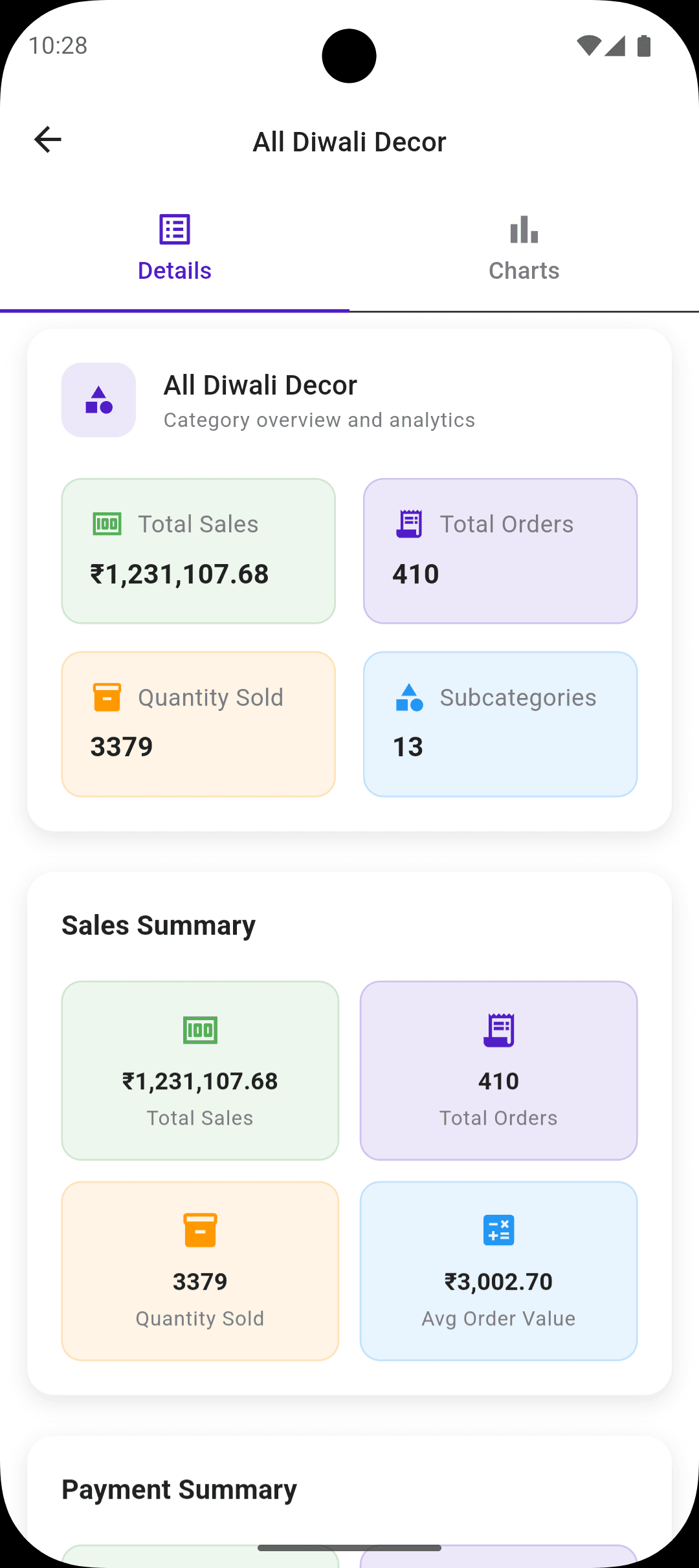
Task: Tap the cash icon in Sales Summary
Action: click(x=200, y=1030)
